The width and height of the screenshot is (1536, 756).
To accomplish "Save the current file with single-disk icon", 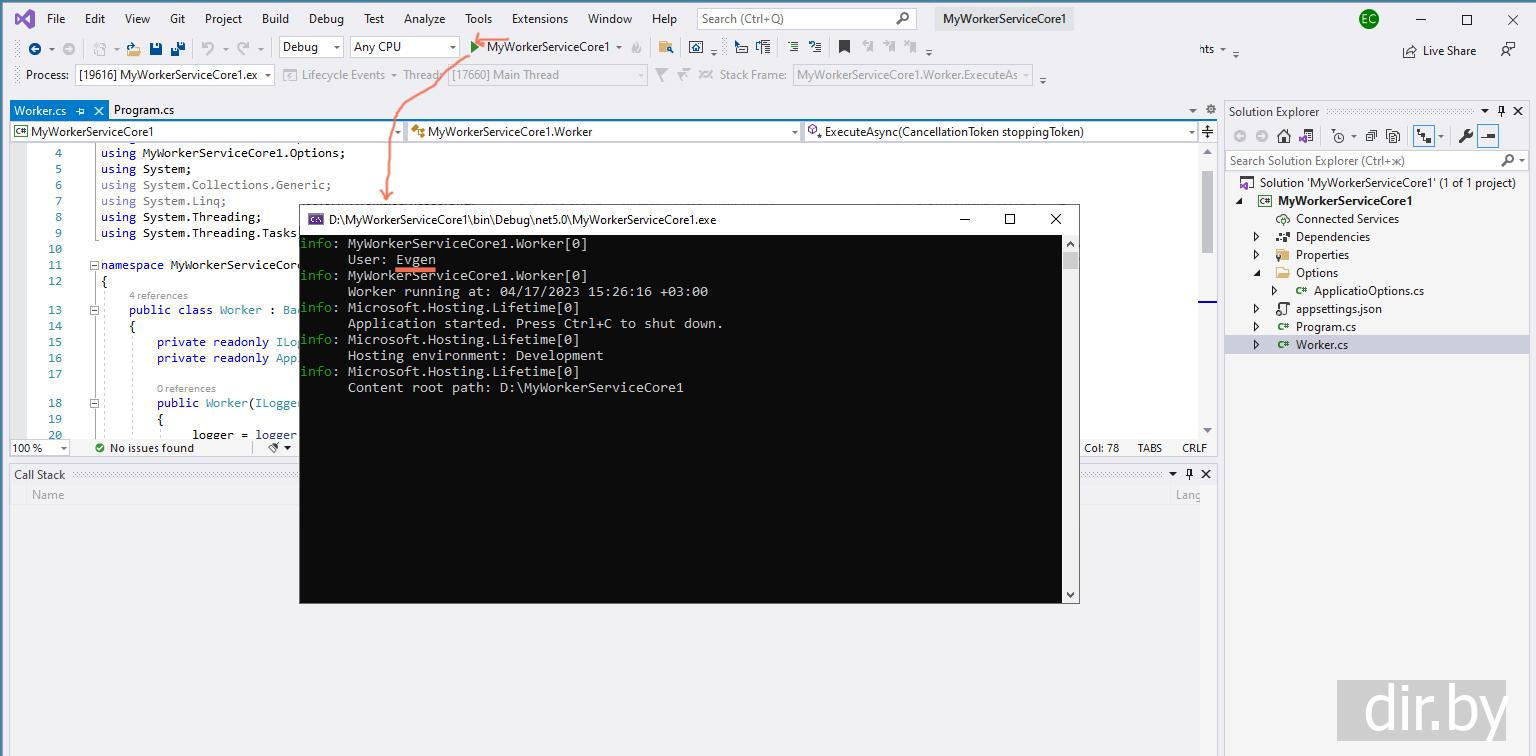I will [156, 48].
